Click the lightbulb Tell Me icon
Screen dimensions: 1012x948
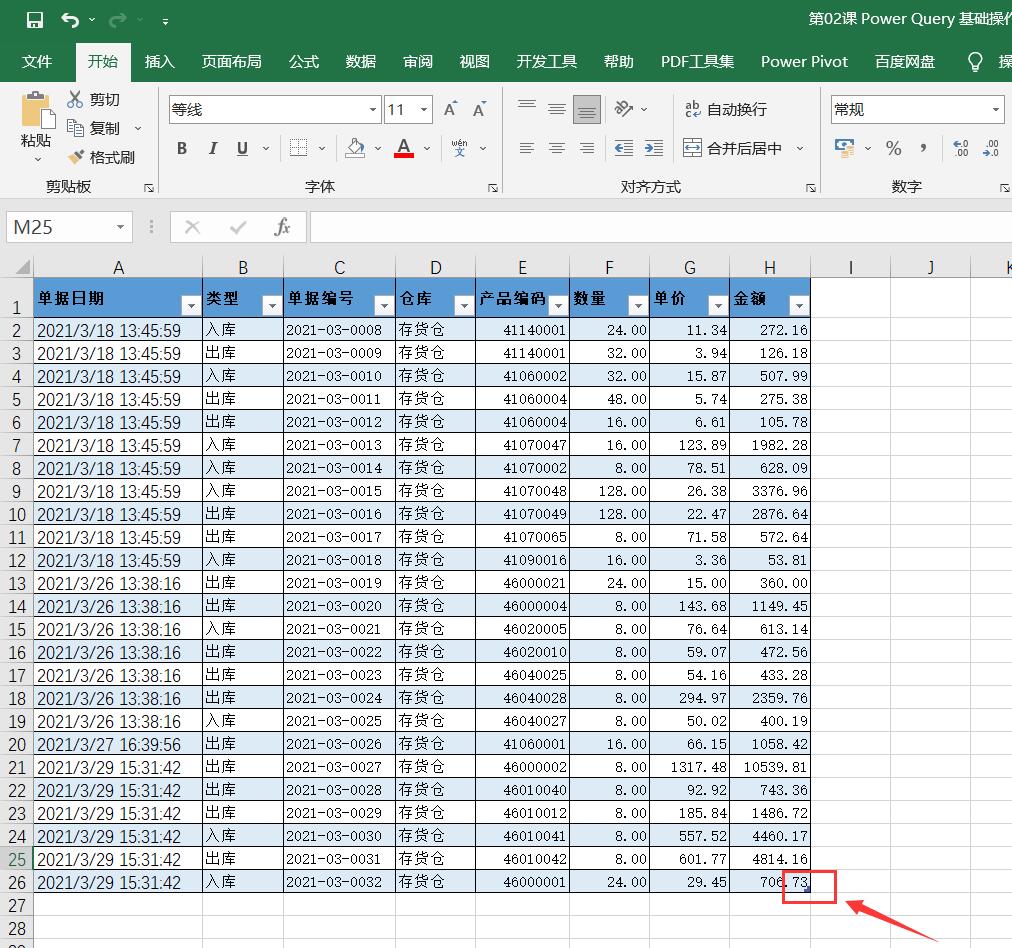pos(975,62)
